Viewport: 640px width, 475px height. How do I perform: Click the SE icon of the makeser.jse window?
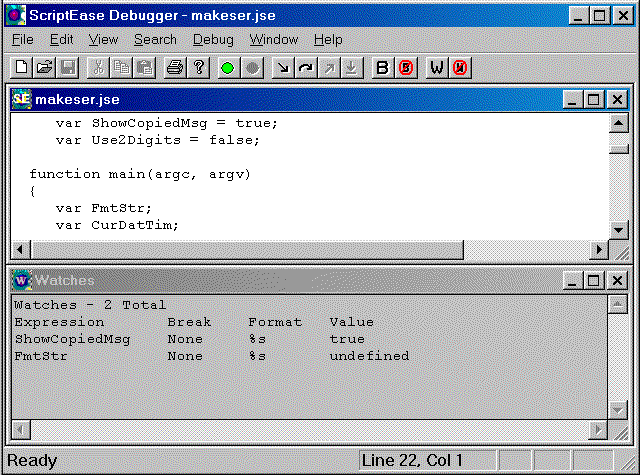pos(21,99)
